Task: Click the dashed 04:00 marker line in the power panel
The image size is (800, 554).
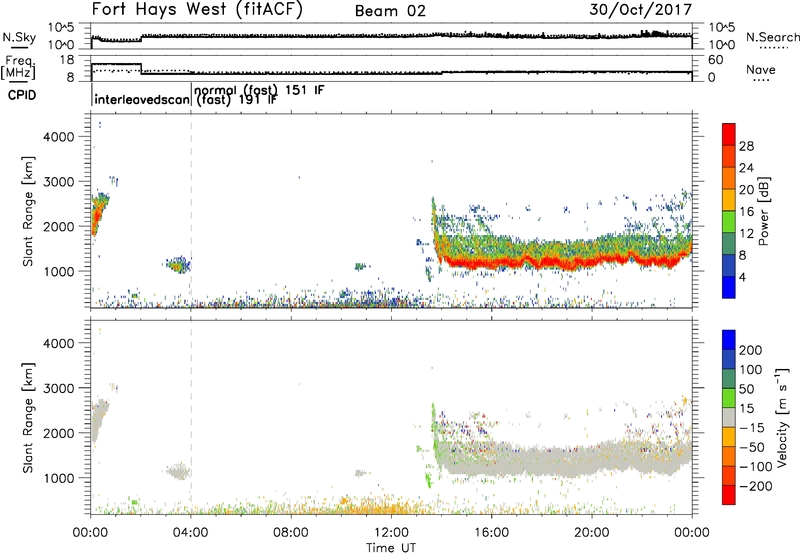Action: (191, 211)
